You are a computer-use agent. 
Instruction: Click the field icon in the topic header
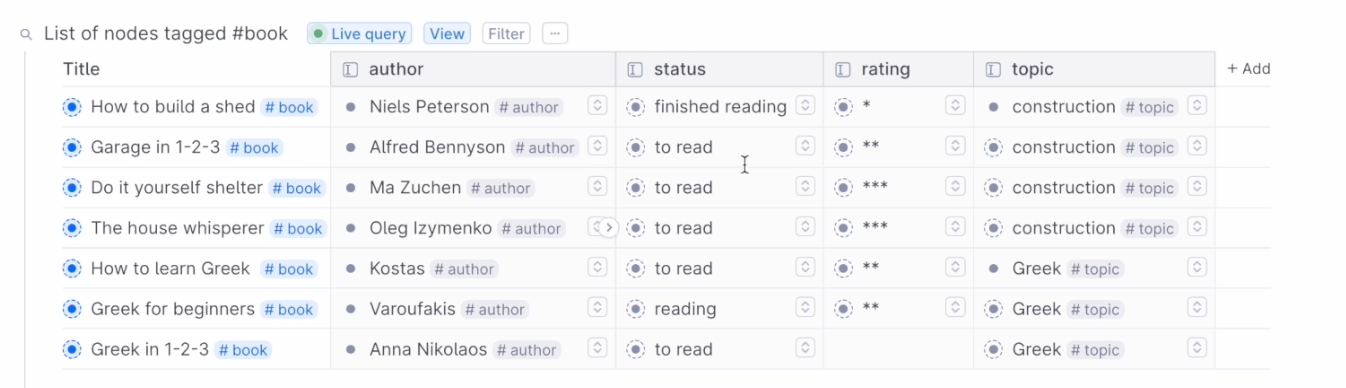(x=993, y=69)
